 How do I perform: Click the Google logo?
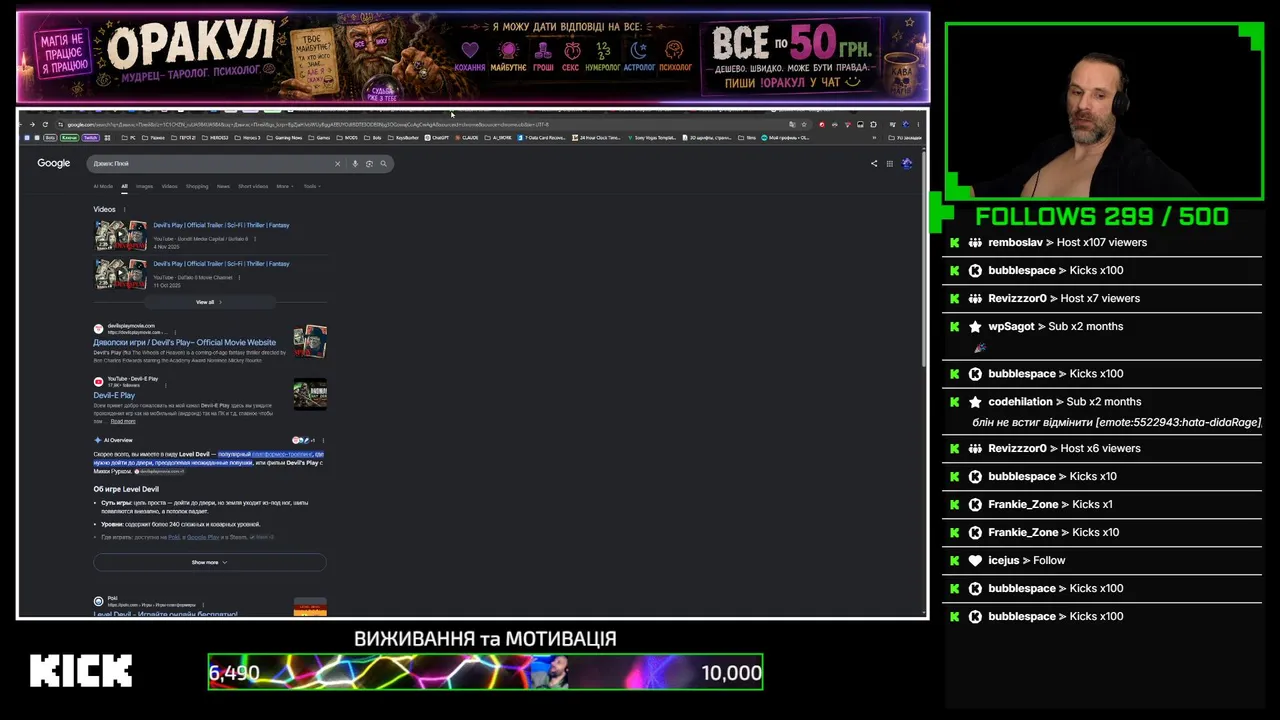(54, 163)
